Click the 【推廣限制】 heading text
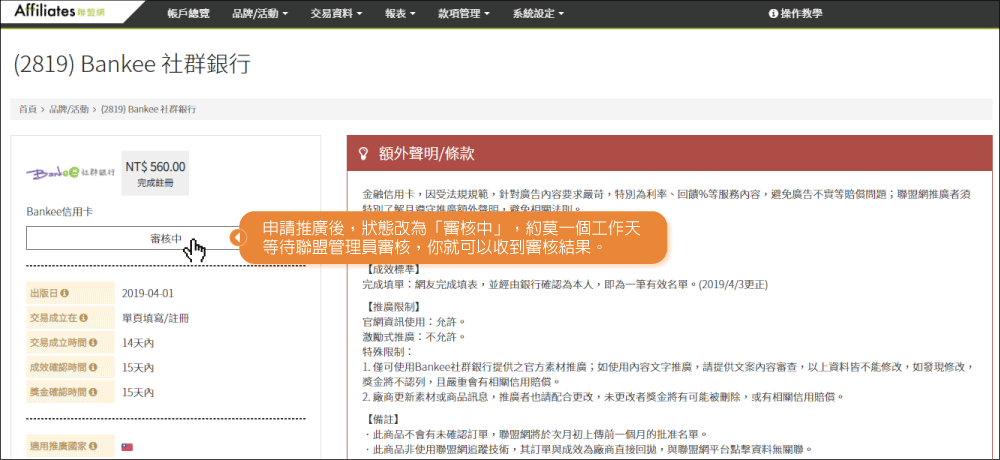1000x460 pixels. pyautogui.click(x=393, y=306)
